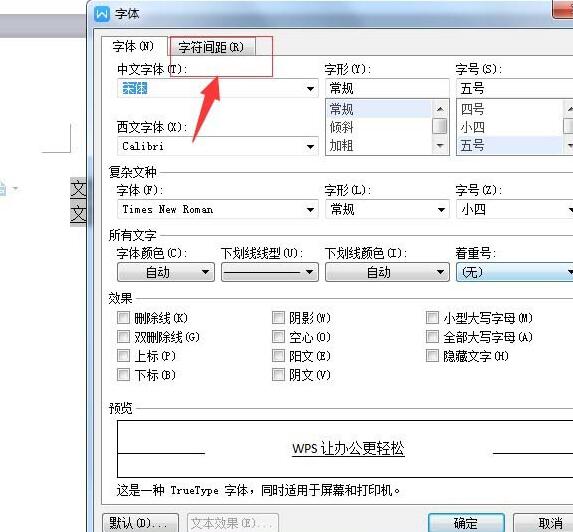Select 小四 in the 字号 list

(510, 127)
